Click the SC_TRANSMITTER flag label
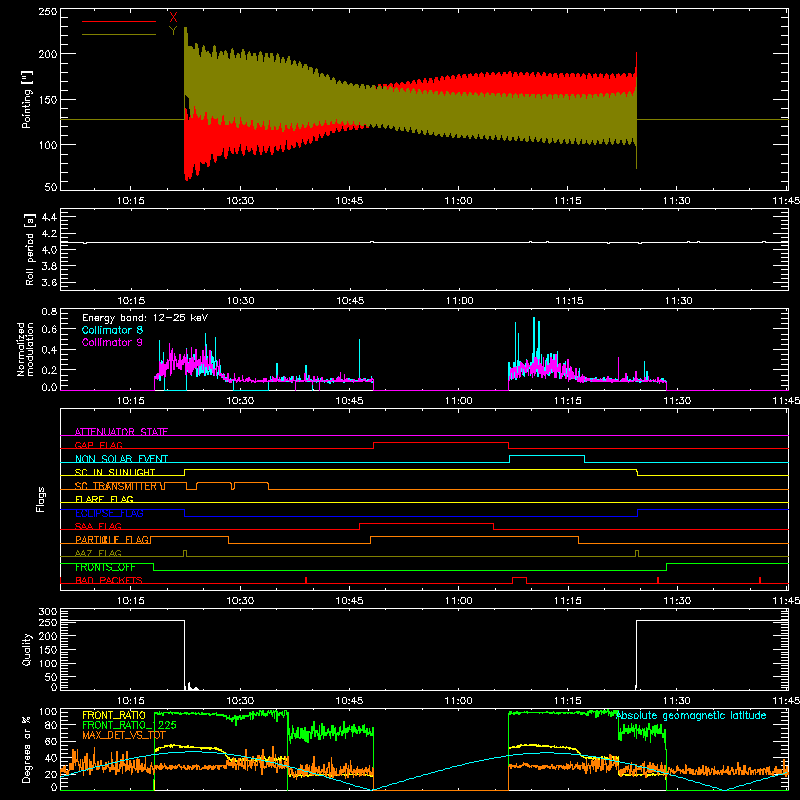 [x=116, y=486]
